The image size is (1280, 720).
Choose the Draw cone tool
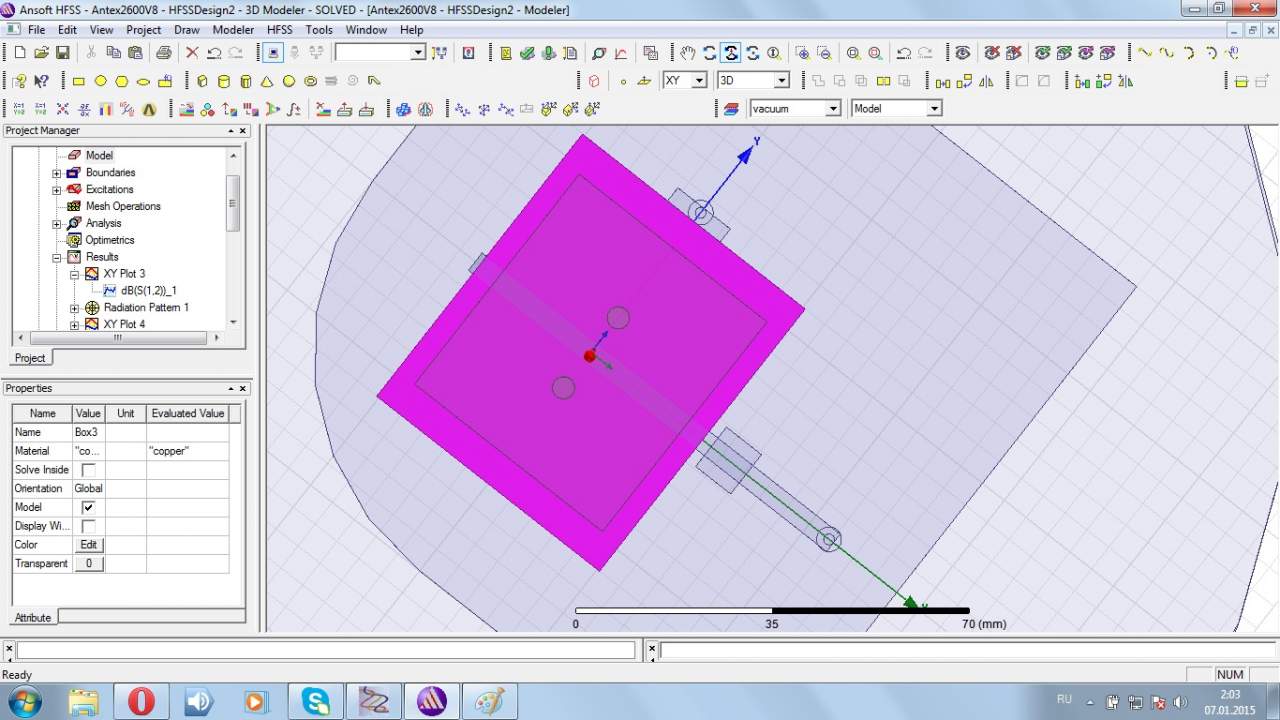coord(267,81)
